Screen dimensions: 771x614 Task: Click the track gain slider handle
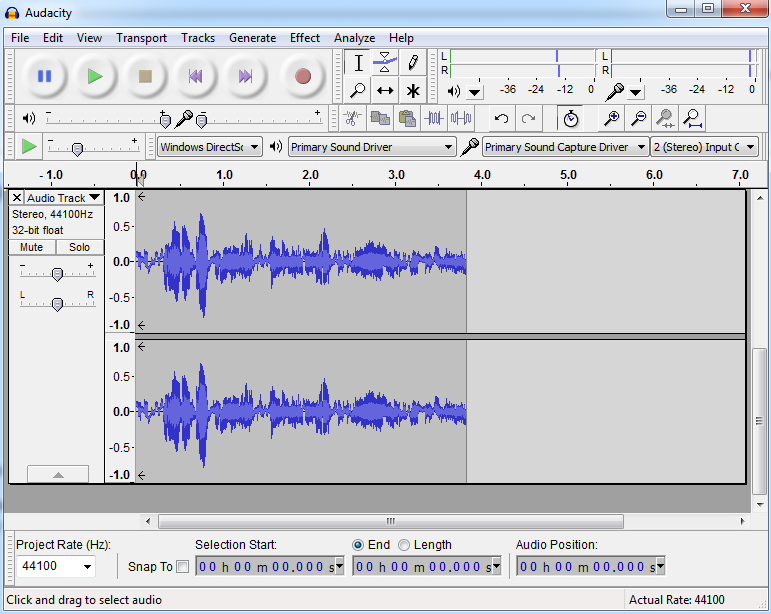pos(57,274)
